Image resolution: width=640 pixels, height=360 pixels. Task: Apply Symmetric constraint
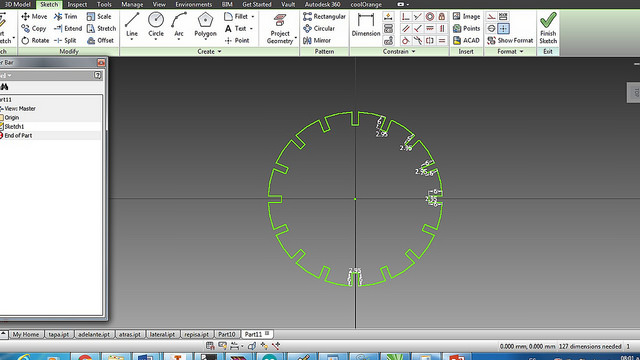pyautogui.click(x=430, y=40)
